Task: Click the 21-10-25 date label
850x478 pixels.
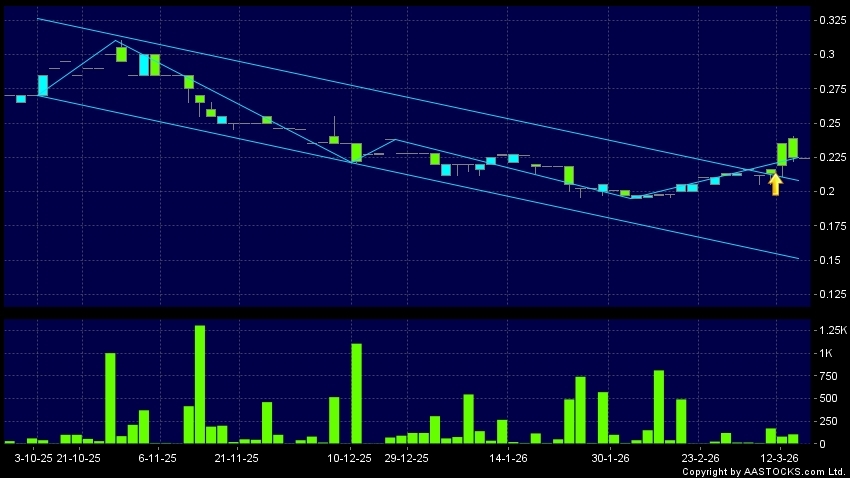Action: pos(79,457)
